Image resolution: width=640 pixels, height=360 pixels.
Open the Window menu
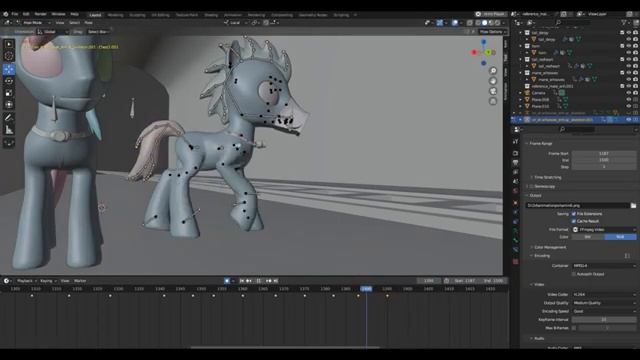tap(58, 14)
